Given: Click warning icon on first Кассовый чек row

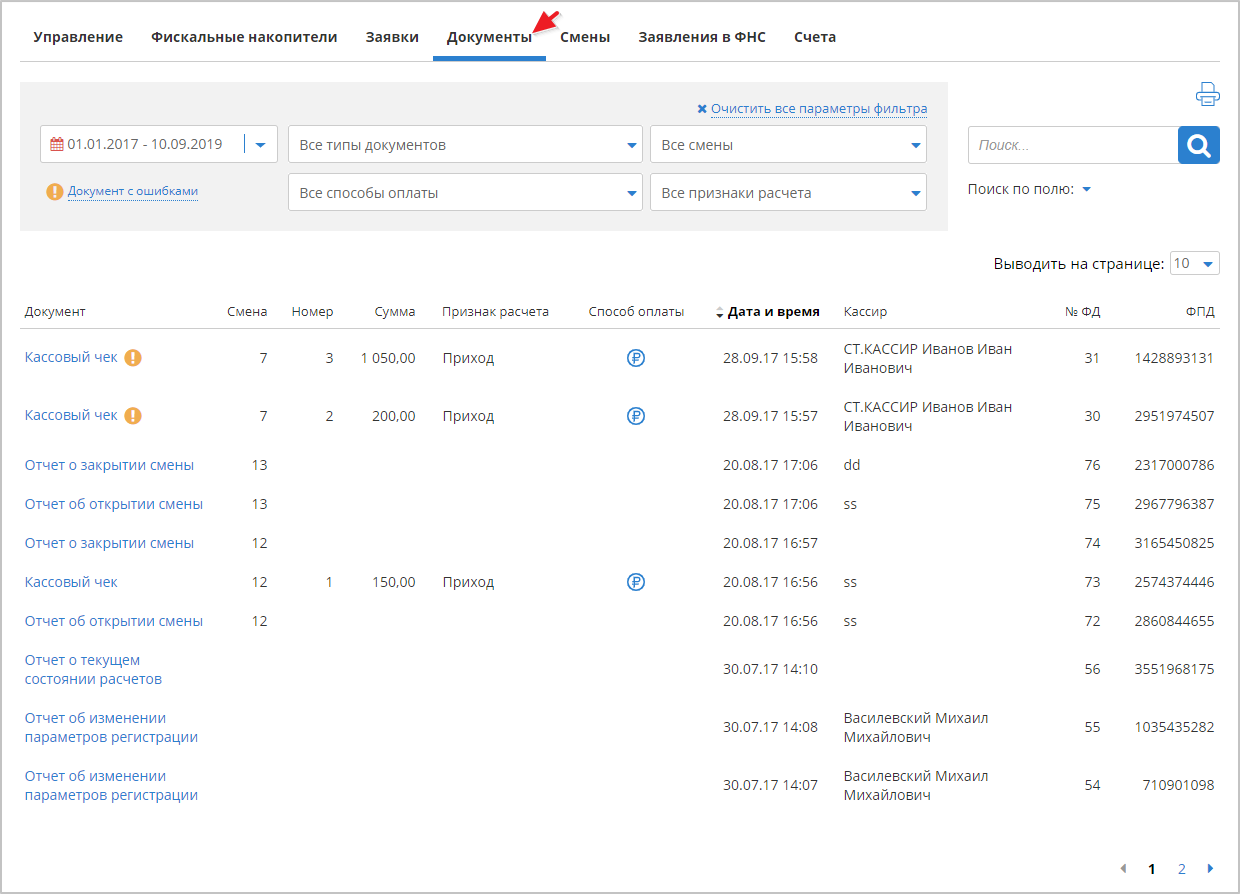Looking at the screenshot, I should pyautogui.click(x=133, y=358).
